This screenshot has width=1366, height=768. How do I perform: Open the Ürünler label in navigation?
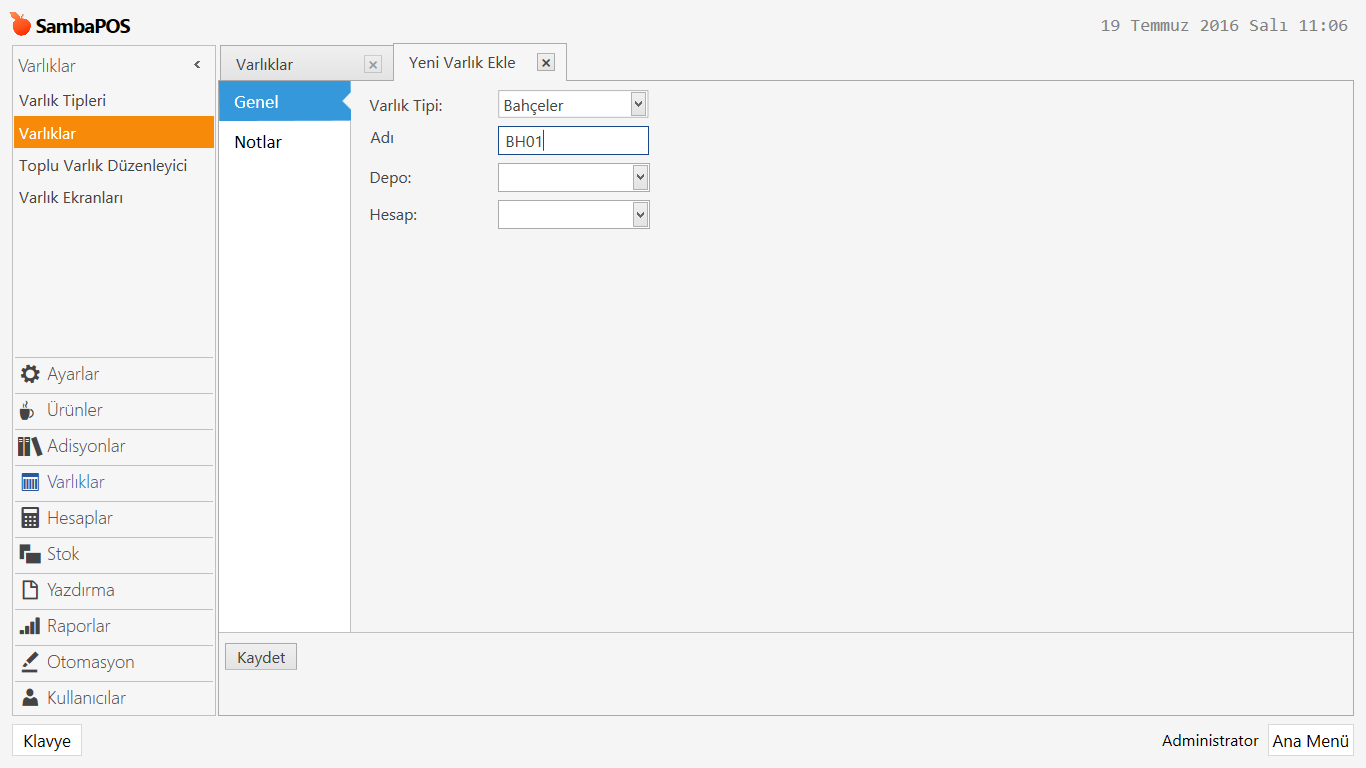[75, 410]
